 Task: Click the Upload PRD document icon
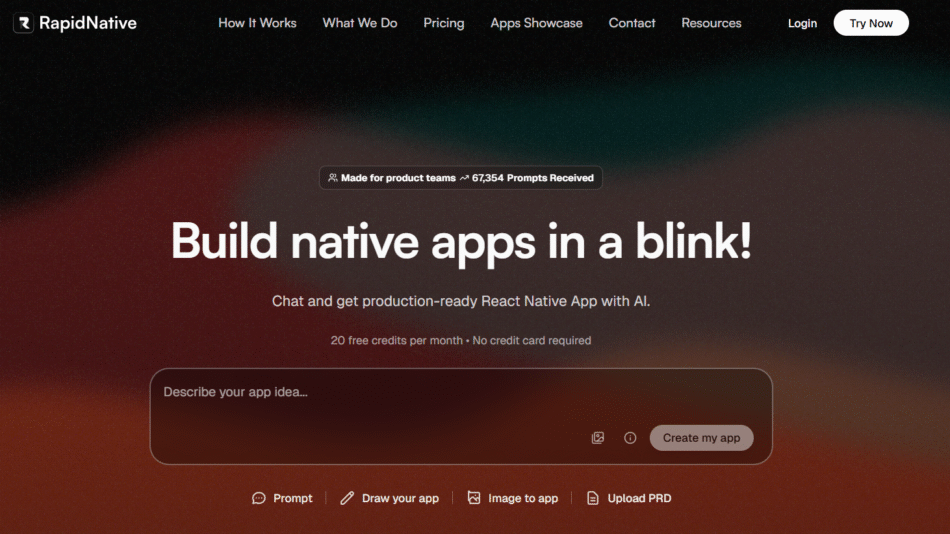[593, 498]
